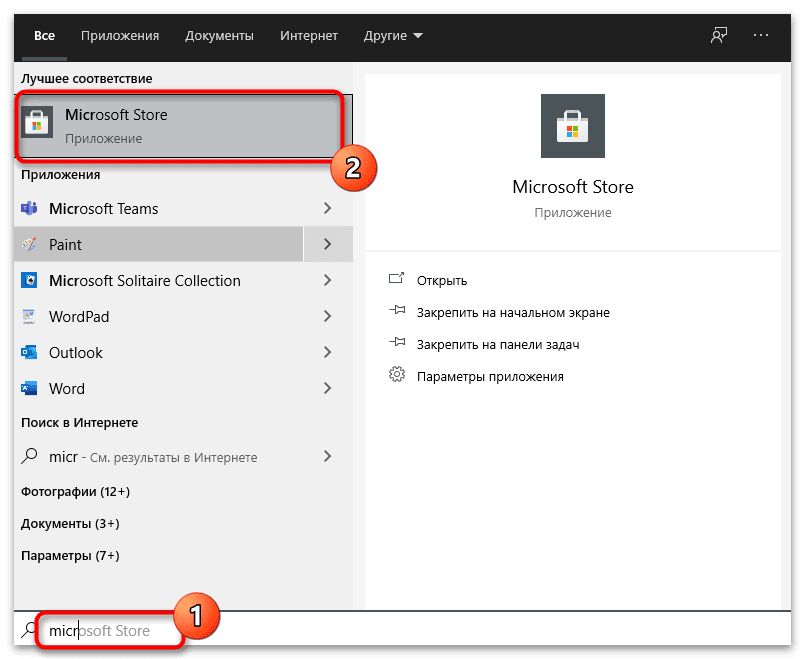Viewport: 805px width, 659px height.
Task: Expand micr web search chevron
Action: (x=328, y=456)
